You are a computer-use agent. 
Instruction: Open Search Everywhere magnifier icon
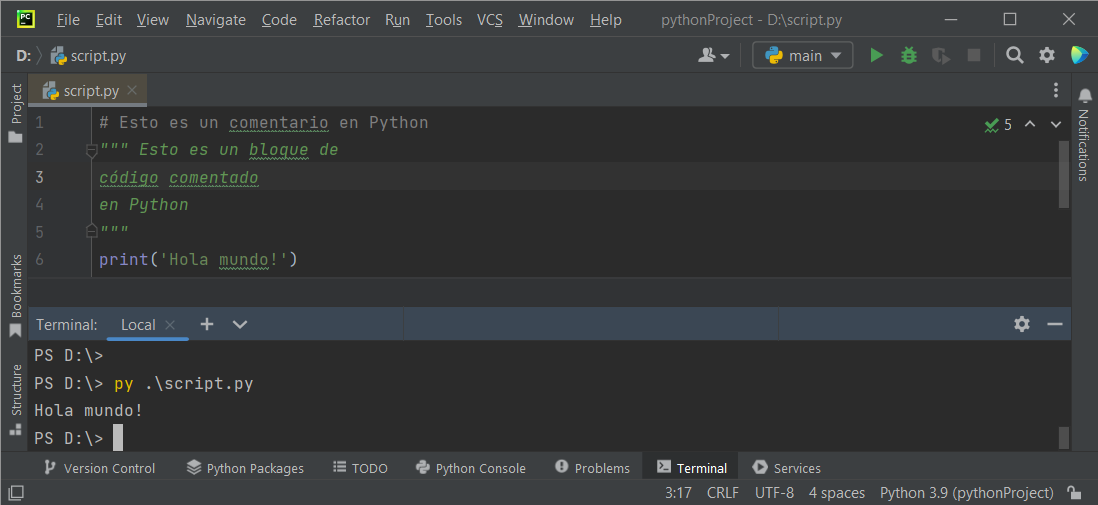click(x=1015, y=55)
